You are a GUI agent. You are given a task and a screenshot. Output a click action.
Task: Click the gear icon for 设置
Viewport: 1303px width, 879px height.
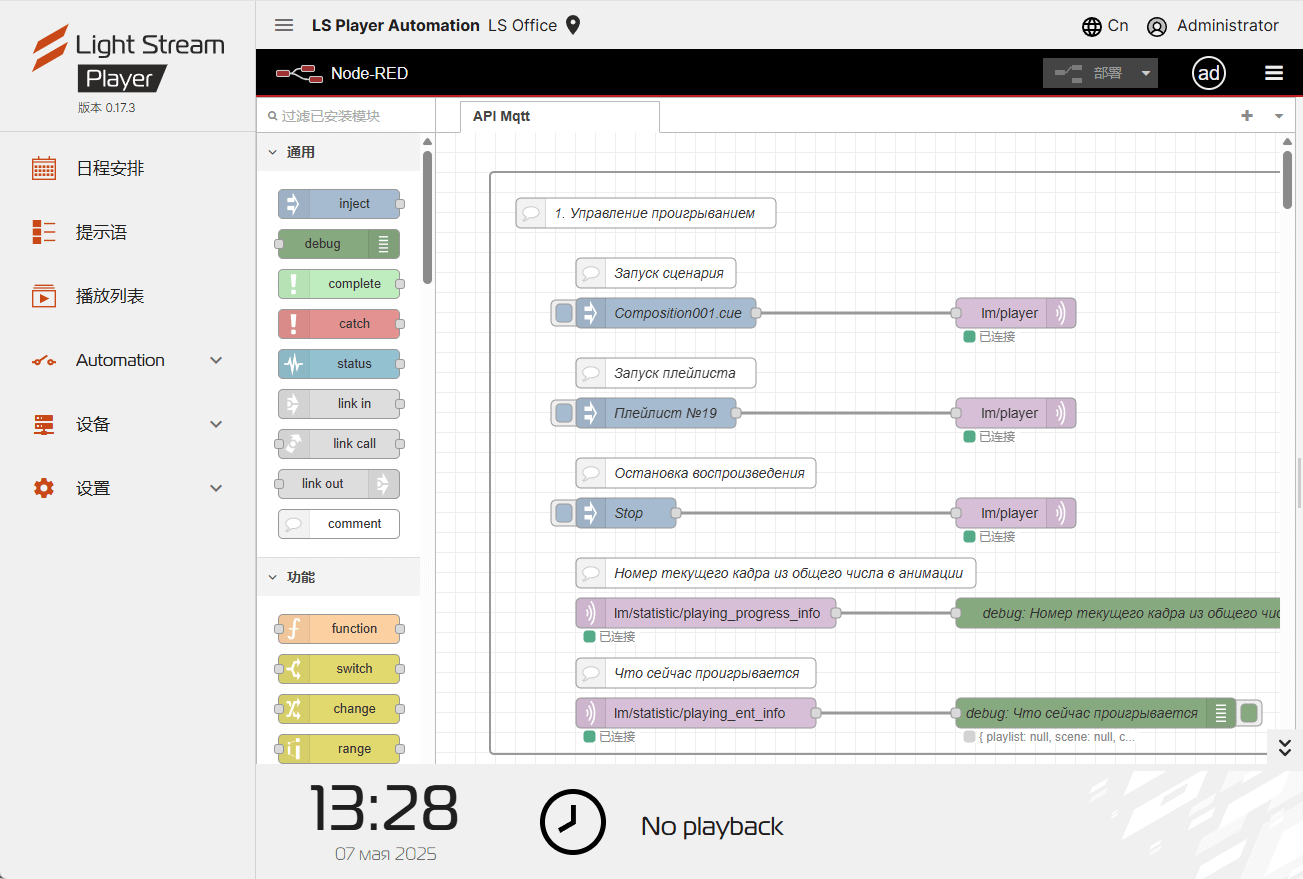tap(44, 488)
